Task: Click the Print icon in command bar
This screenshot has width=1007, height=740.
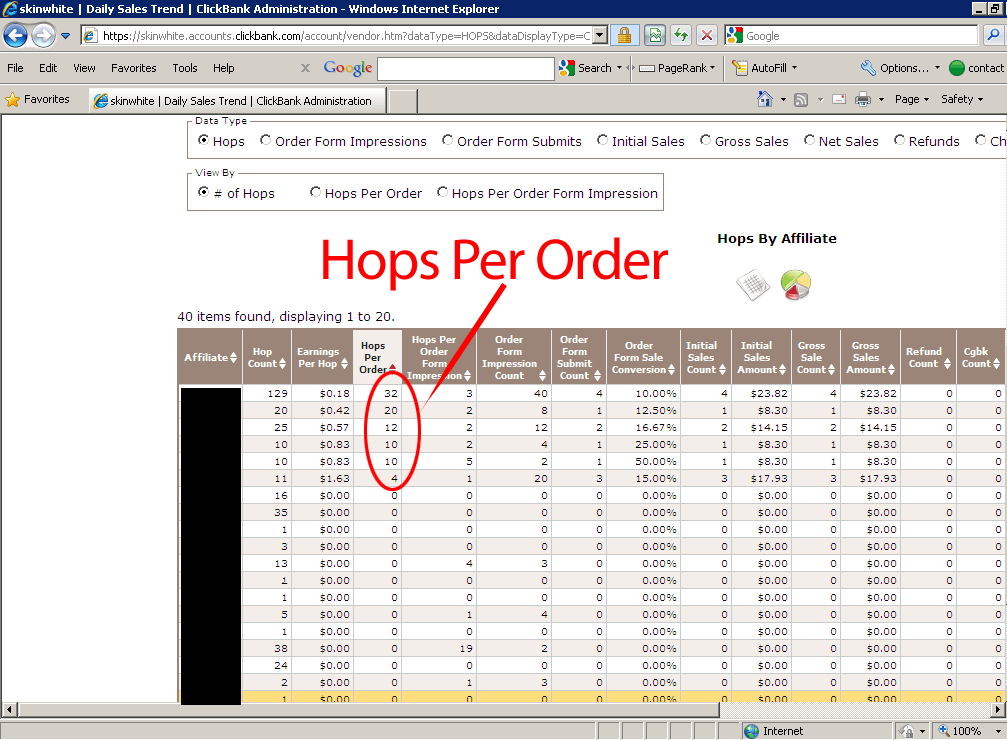Action: tap(862, 99)
